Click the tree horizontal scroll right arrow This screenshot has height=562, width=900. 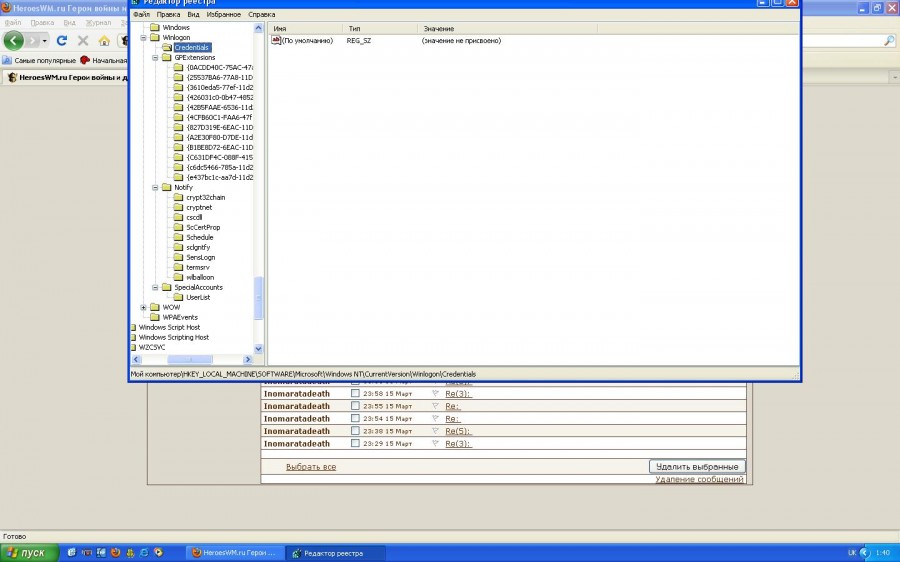coord(248,359)
